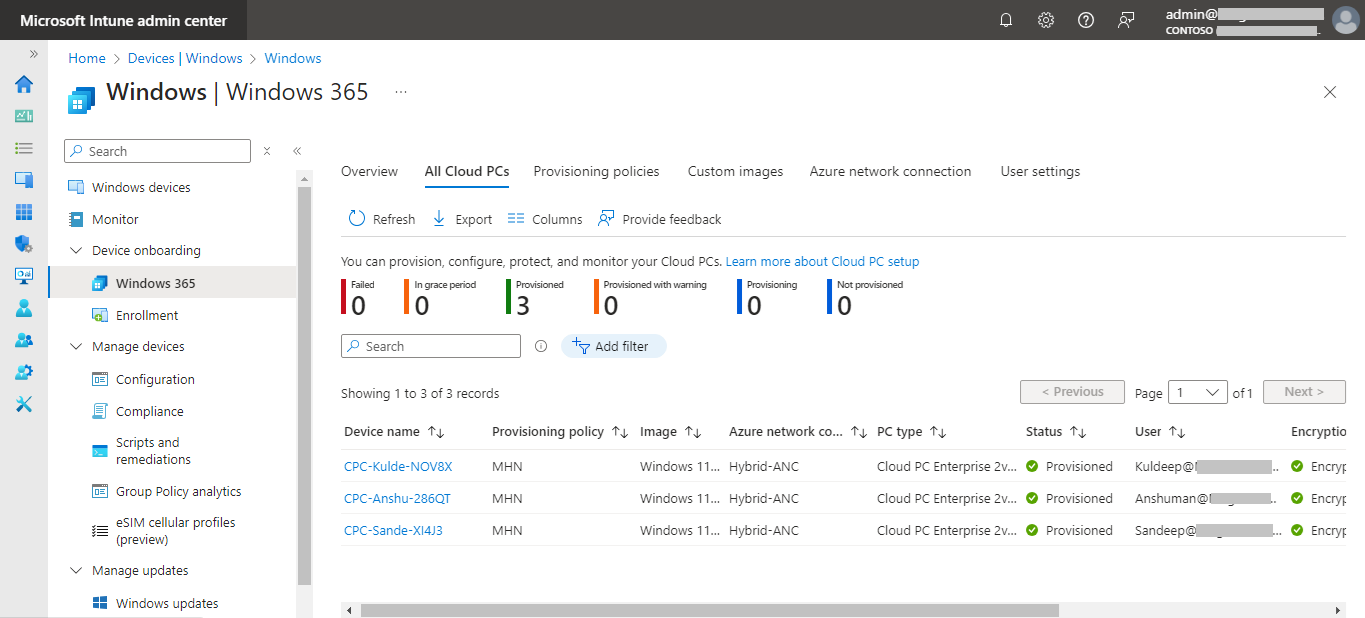The height and width of the screenshot is (618, 1365).
Task: Click the info icon beside search field
Action: point(541,346)
